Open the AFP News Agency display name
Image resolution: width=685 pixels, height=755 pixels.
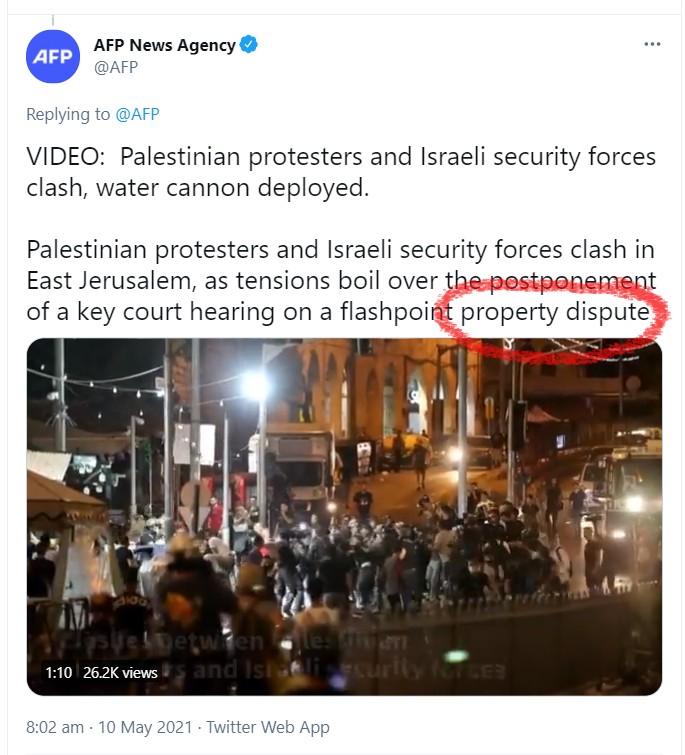(x=165, y=45)
